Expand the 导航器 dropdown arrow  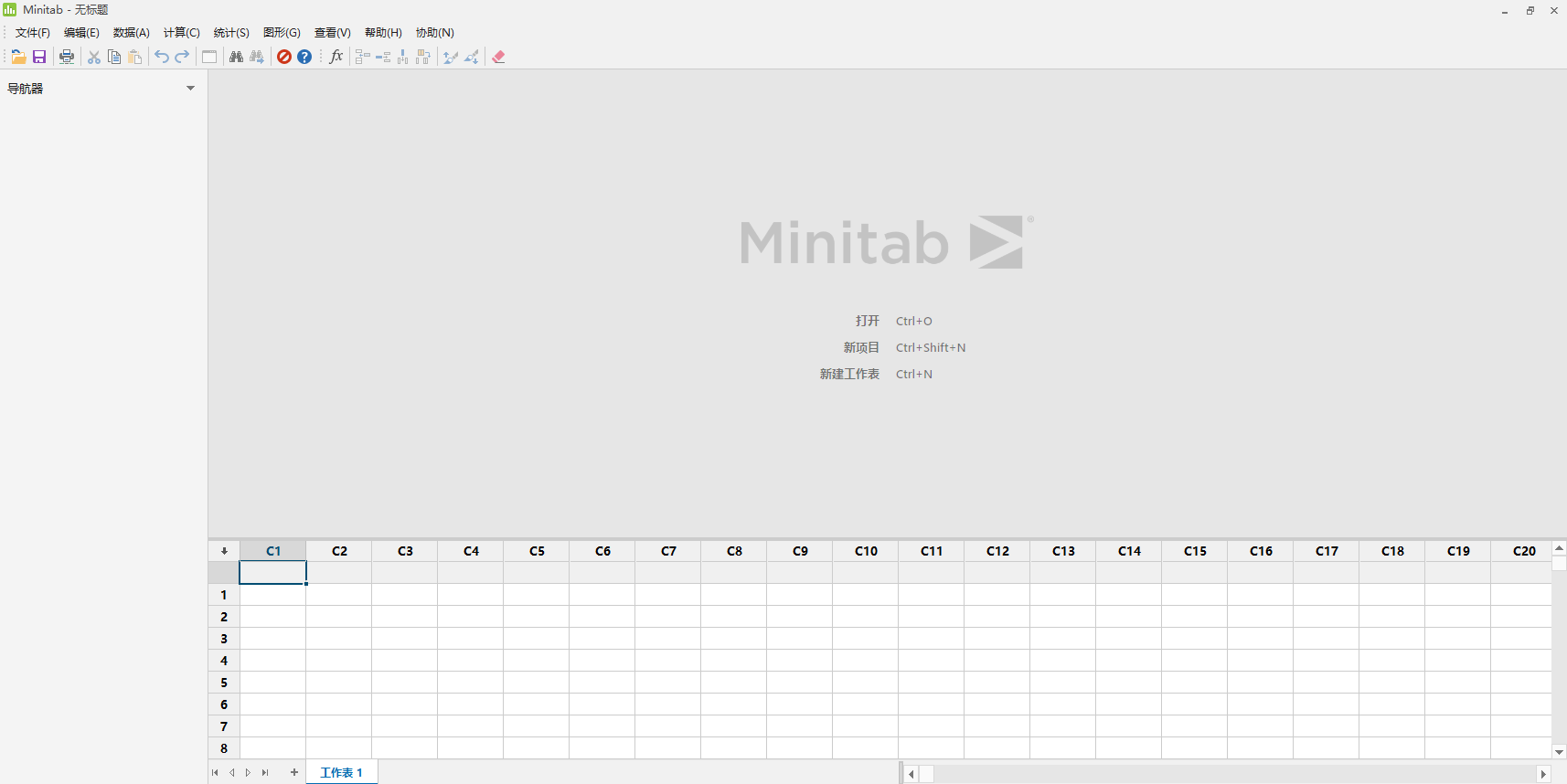pos(190,89)
